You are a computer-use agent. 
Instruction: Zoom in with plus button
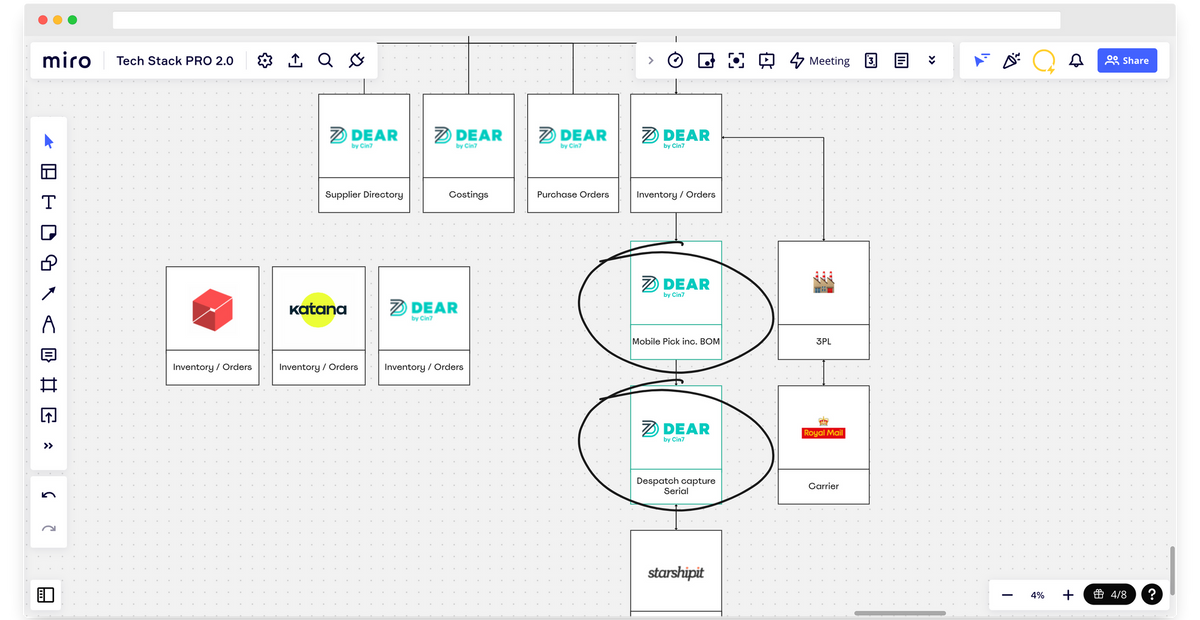click(1068, 595)
